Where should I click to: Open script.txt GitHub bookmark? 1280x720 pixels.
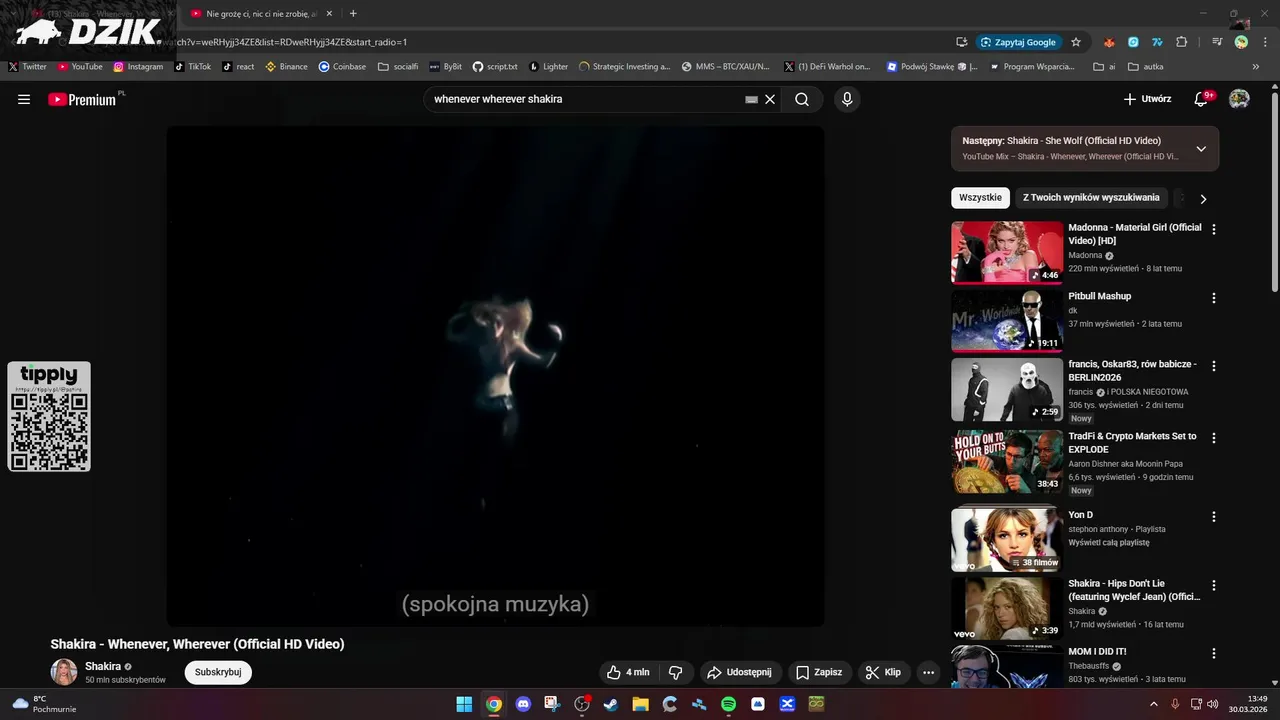[x=495, y=67]
